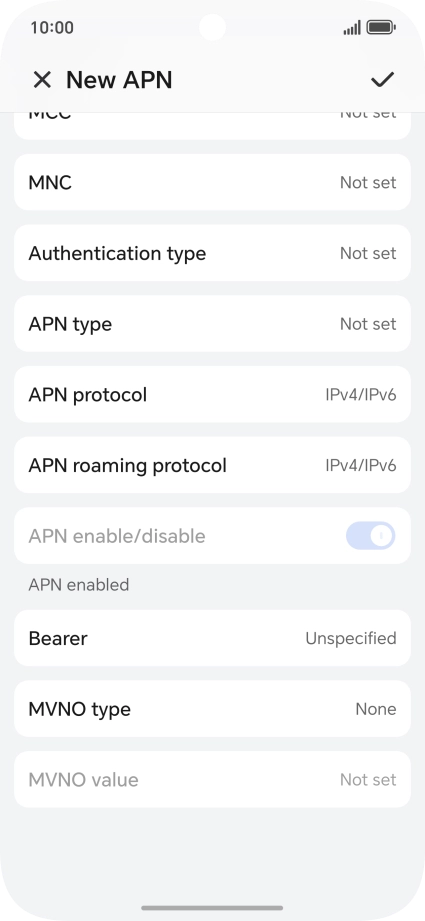This screenshot has width=425, height=921.
Task: Tap the APN enable/disable label
Action: (x=117, y=536)
